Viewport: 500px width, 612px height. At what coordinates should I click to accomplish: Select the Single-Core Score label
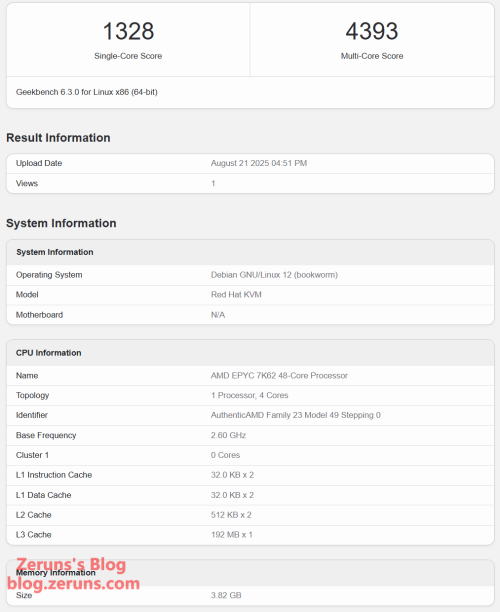pyautogui.click(x=128, y=56)
